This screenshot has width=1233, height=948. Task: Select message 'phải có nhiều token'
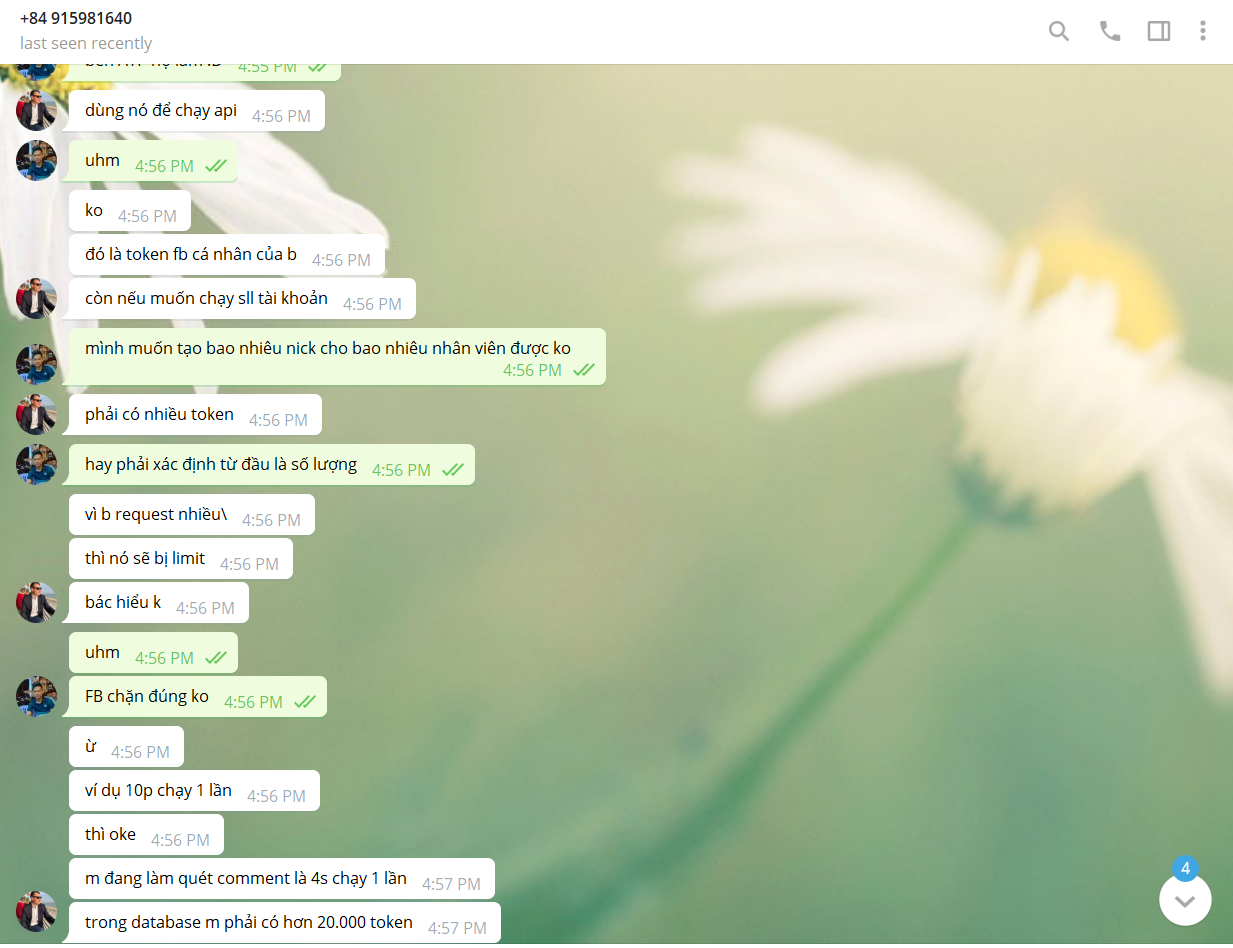[x=195, y=415]
